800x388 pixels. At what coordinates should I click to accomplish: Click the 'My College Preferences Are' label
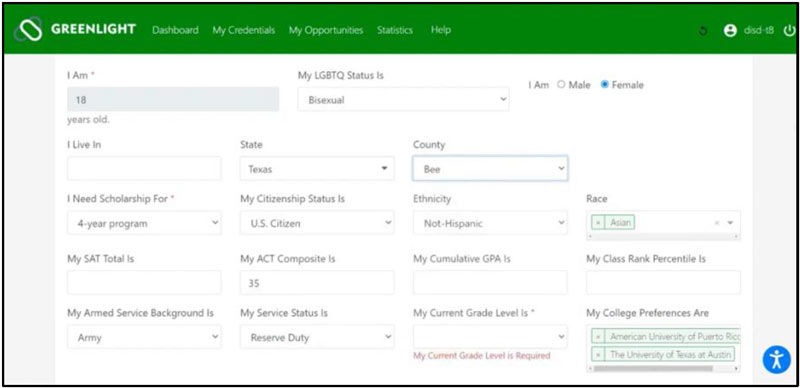(x=647, y=313)
